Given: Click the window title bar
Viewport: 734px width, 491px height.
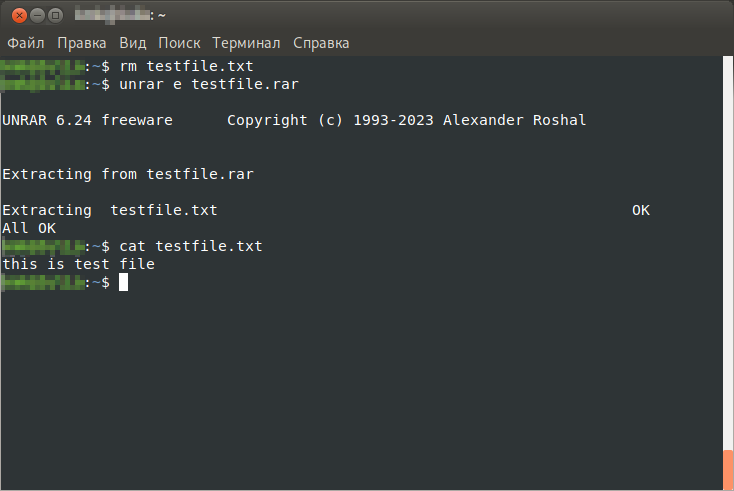Looking at the screenshot, I should point(400,15).
